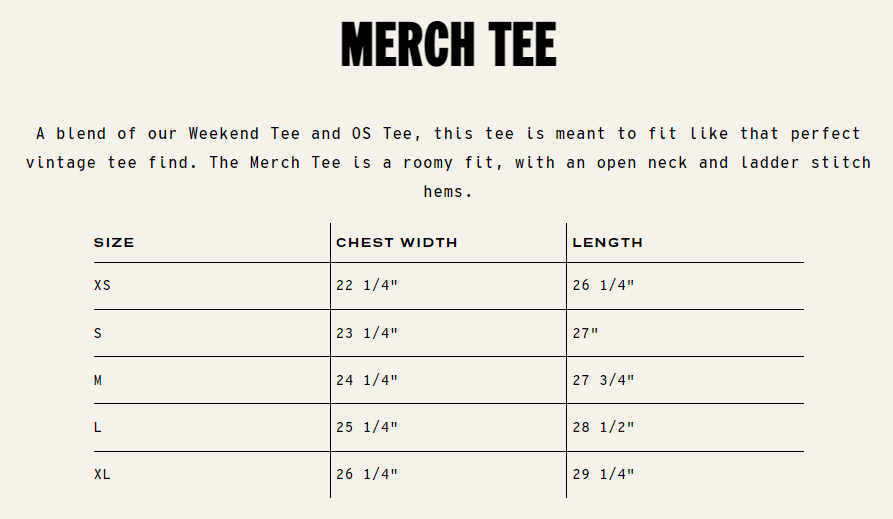Click the XS row length value
893x519 pixels.
(603, 286)
